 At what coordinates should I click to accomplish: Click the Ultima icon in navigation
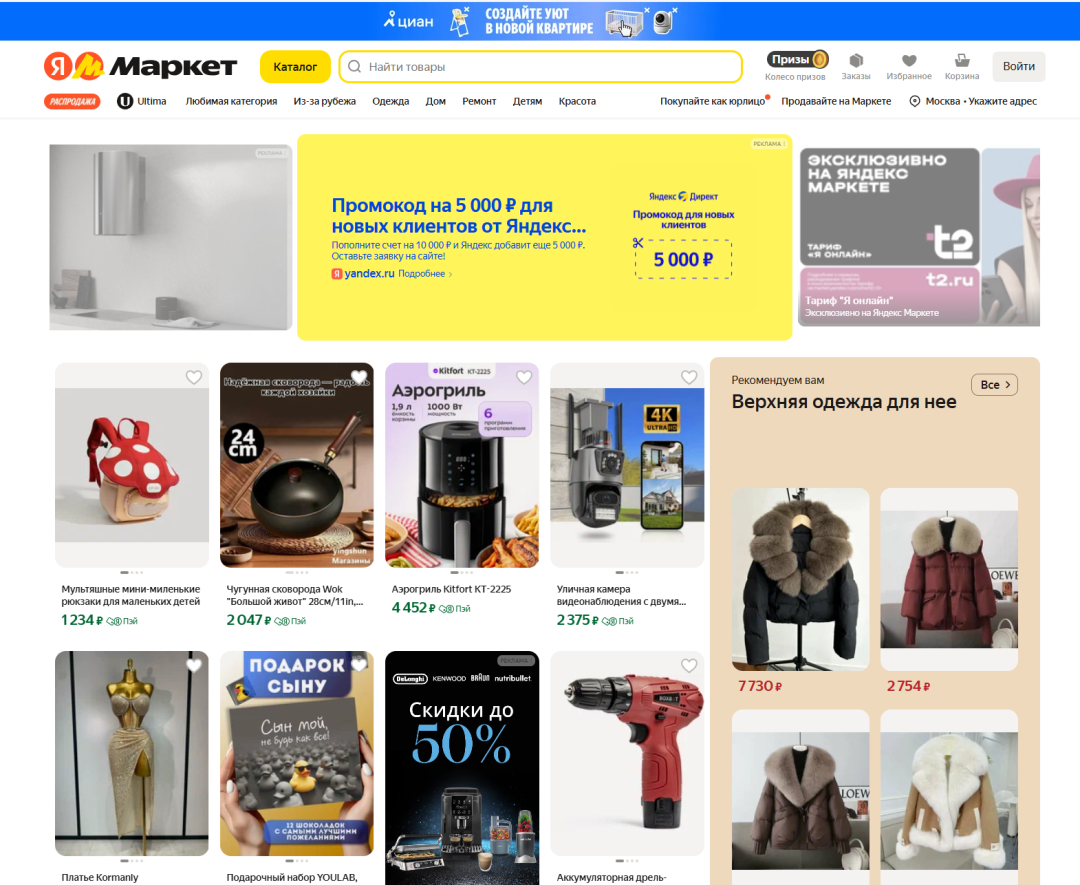[125, 101]
